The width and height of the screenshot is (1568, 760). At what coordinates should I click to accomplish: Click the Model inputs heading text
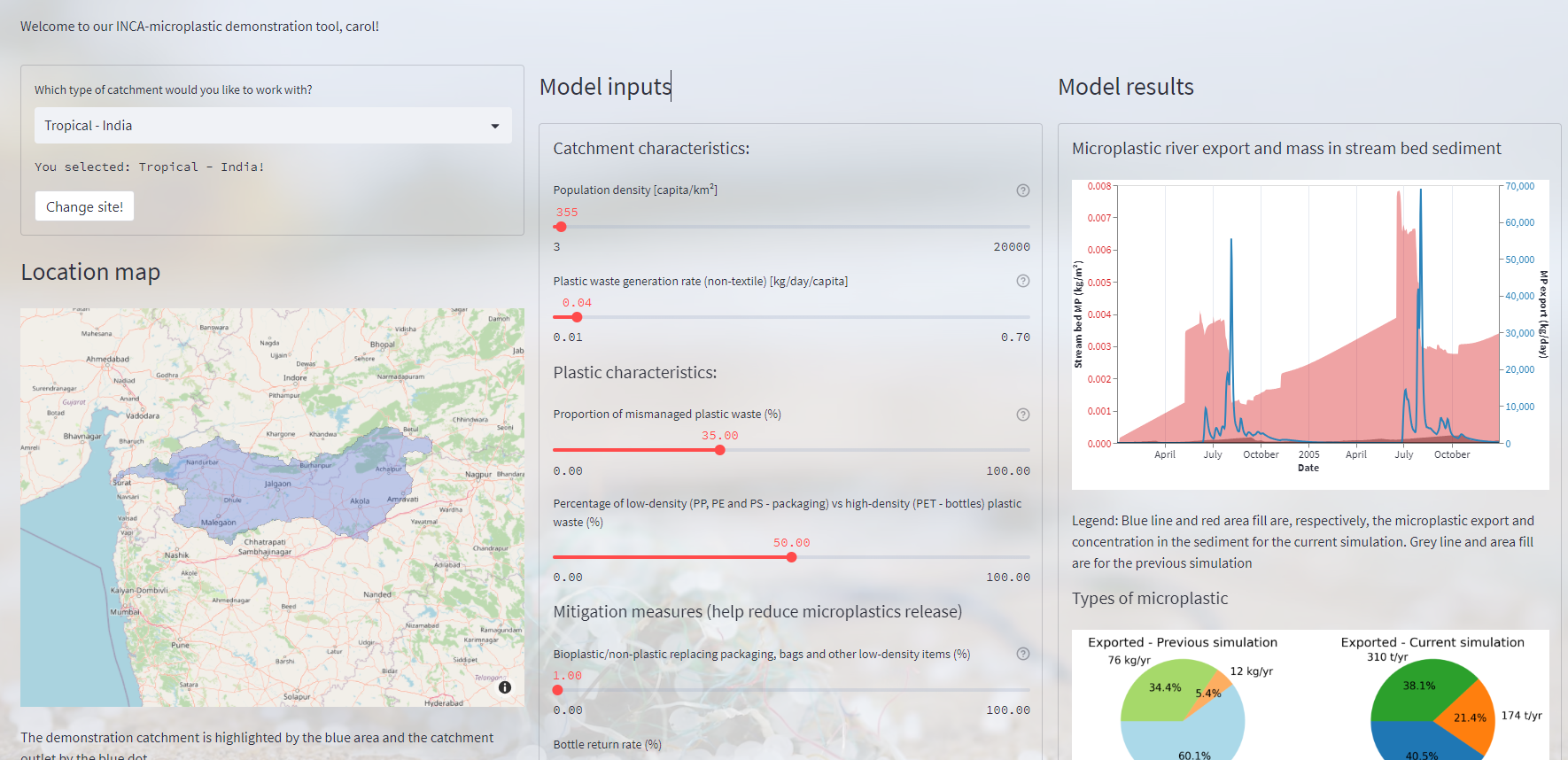[605, 87]
